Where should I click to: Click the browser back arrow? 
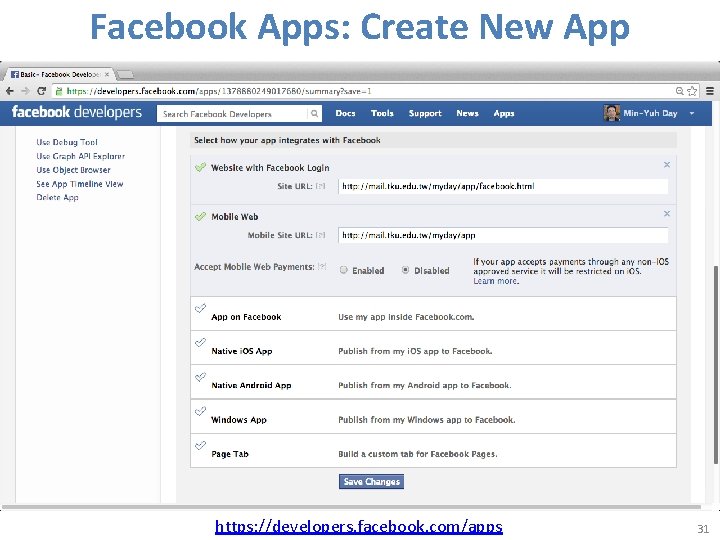[x=10, y=91]
